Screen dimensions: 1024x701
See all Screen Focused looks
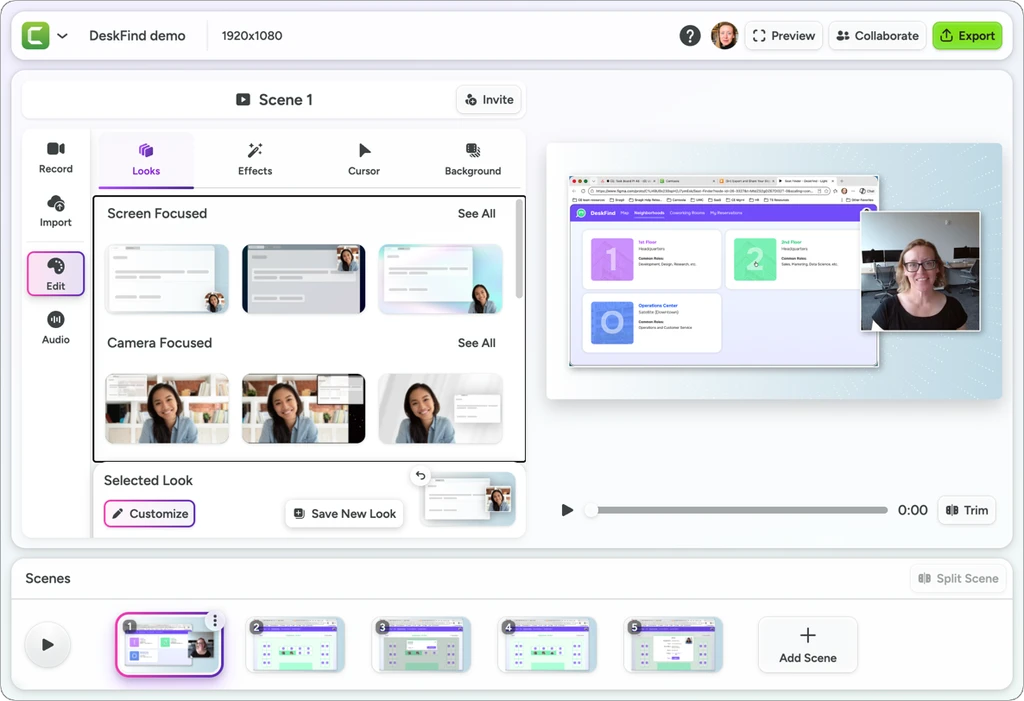(x=476, y=214)
